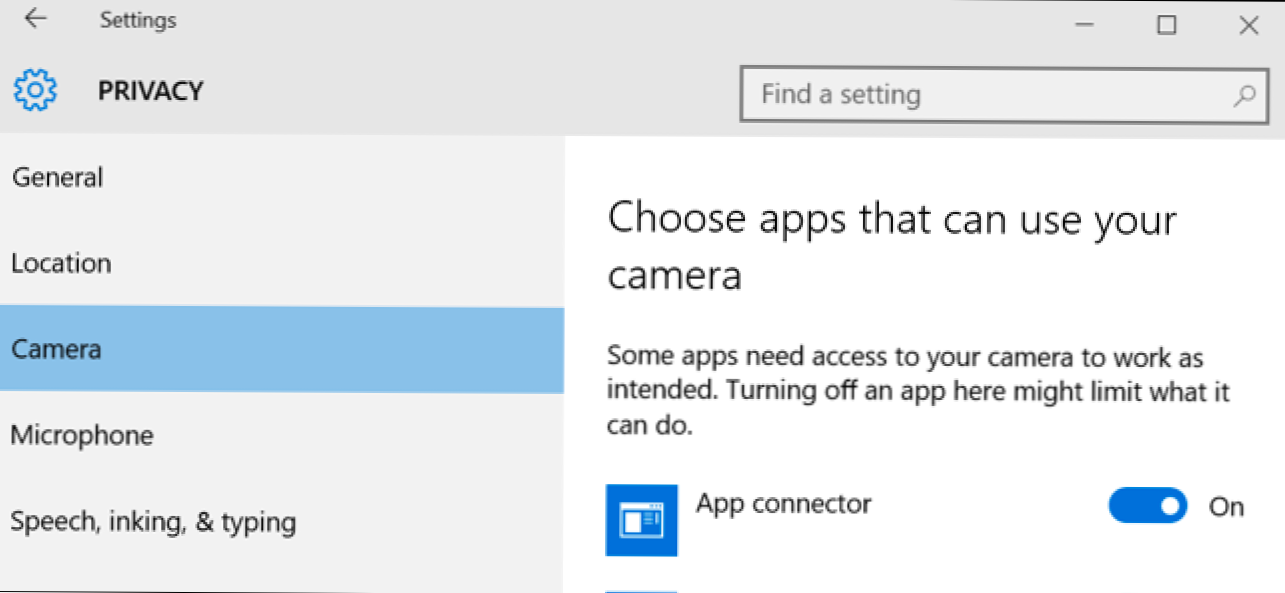Screen dimensions: 1285x593
Task: Click the magnifier search icon
Action: pos(1244,96)
